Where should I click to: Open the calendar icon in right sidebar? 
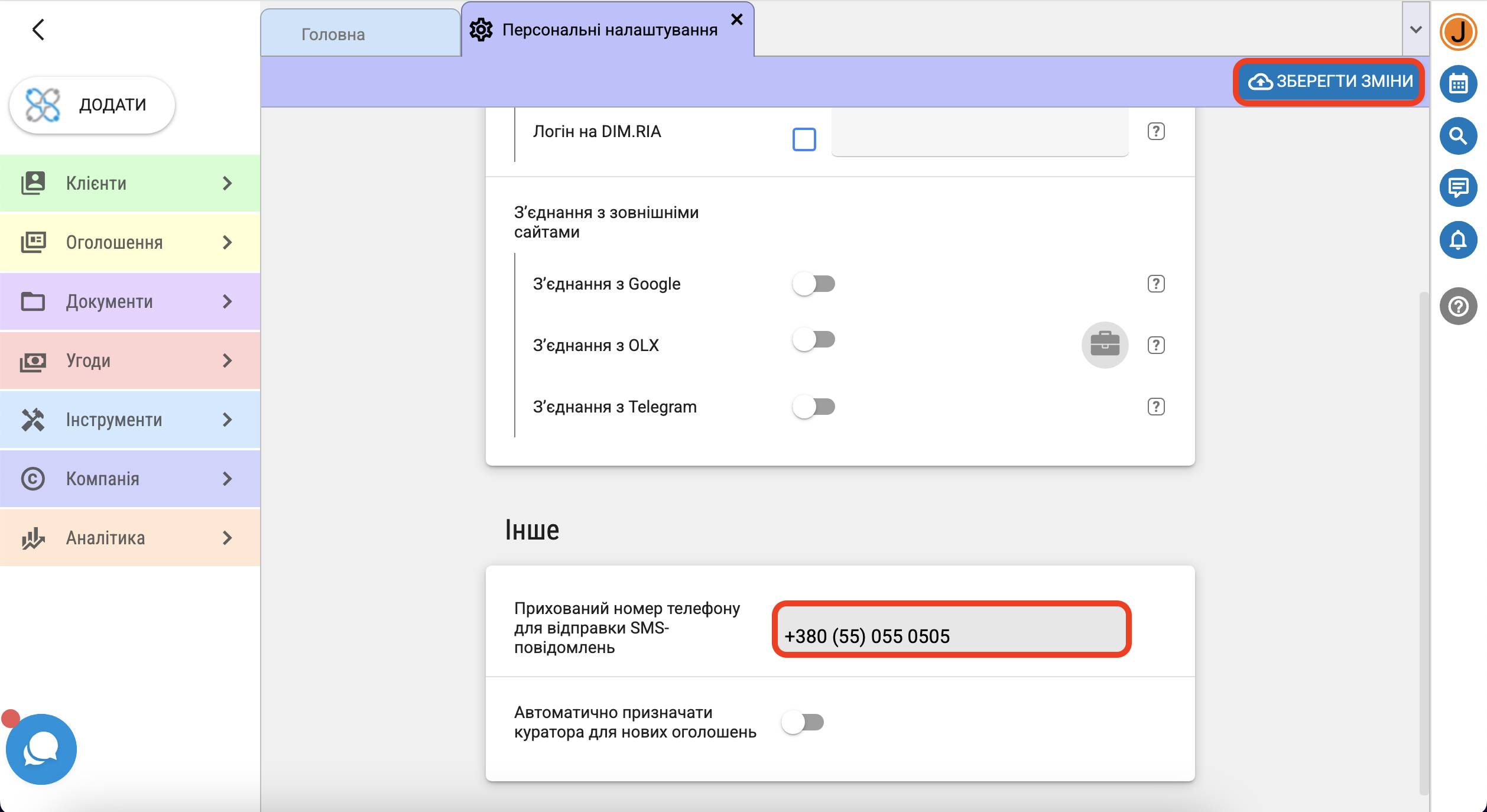tap(1458, 84)
